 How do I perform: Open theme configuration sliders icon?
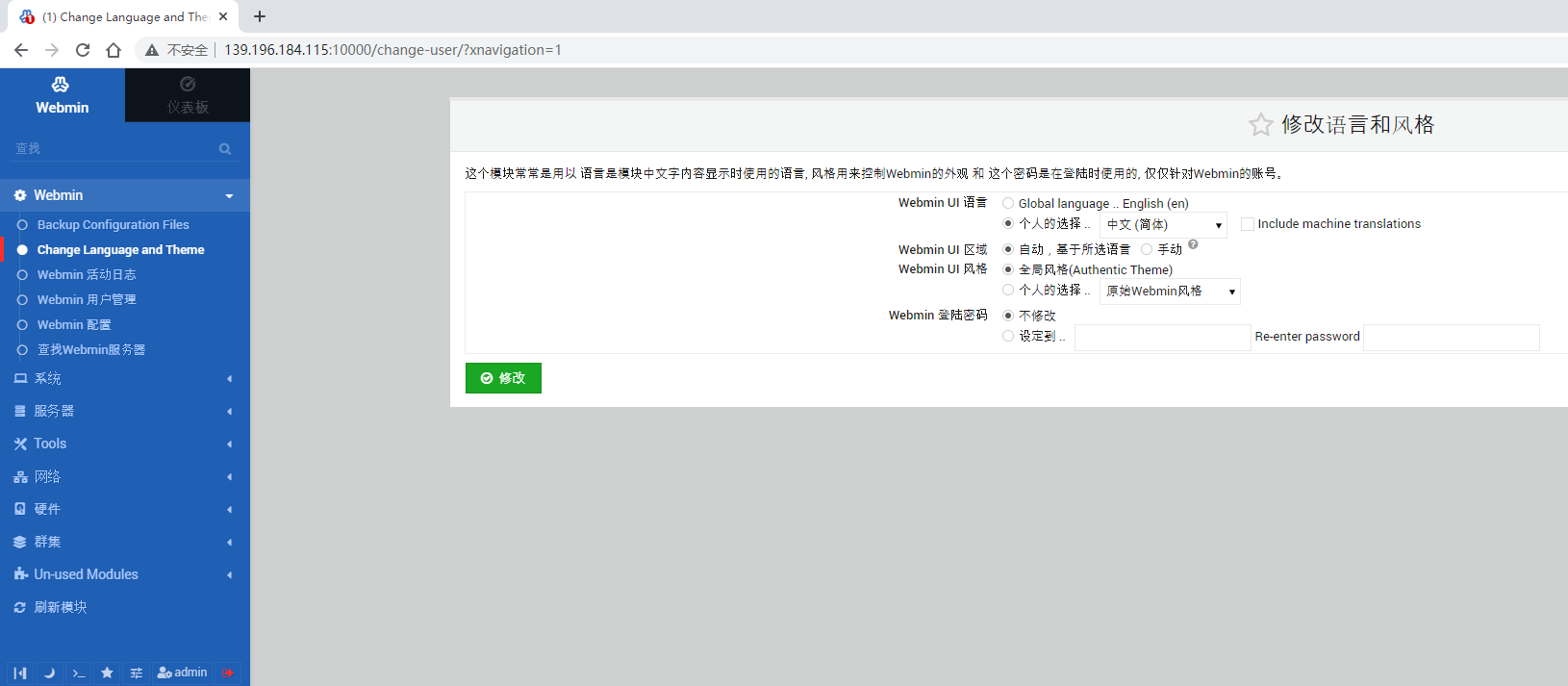[136, 673]
